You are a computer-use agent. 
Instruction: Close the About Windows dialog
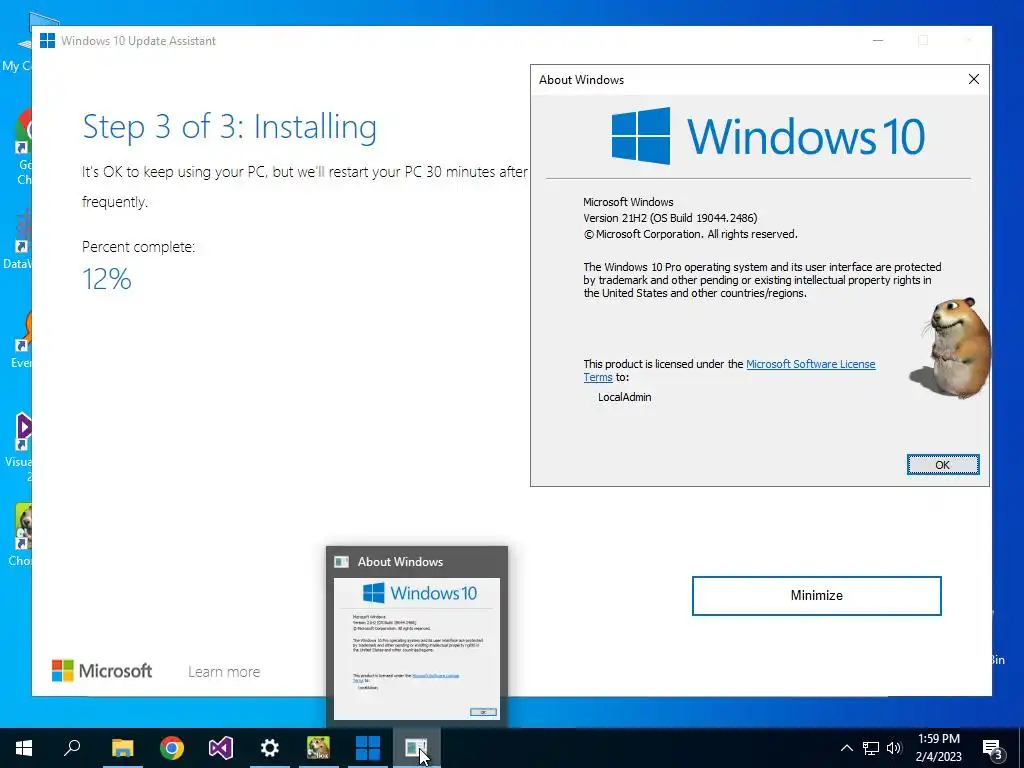pos(973,79)
